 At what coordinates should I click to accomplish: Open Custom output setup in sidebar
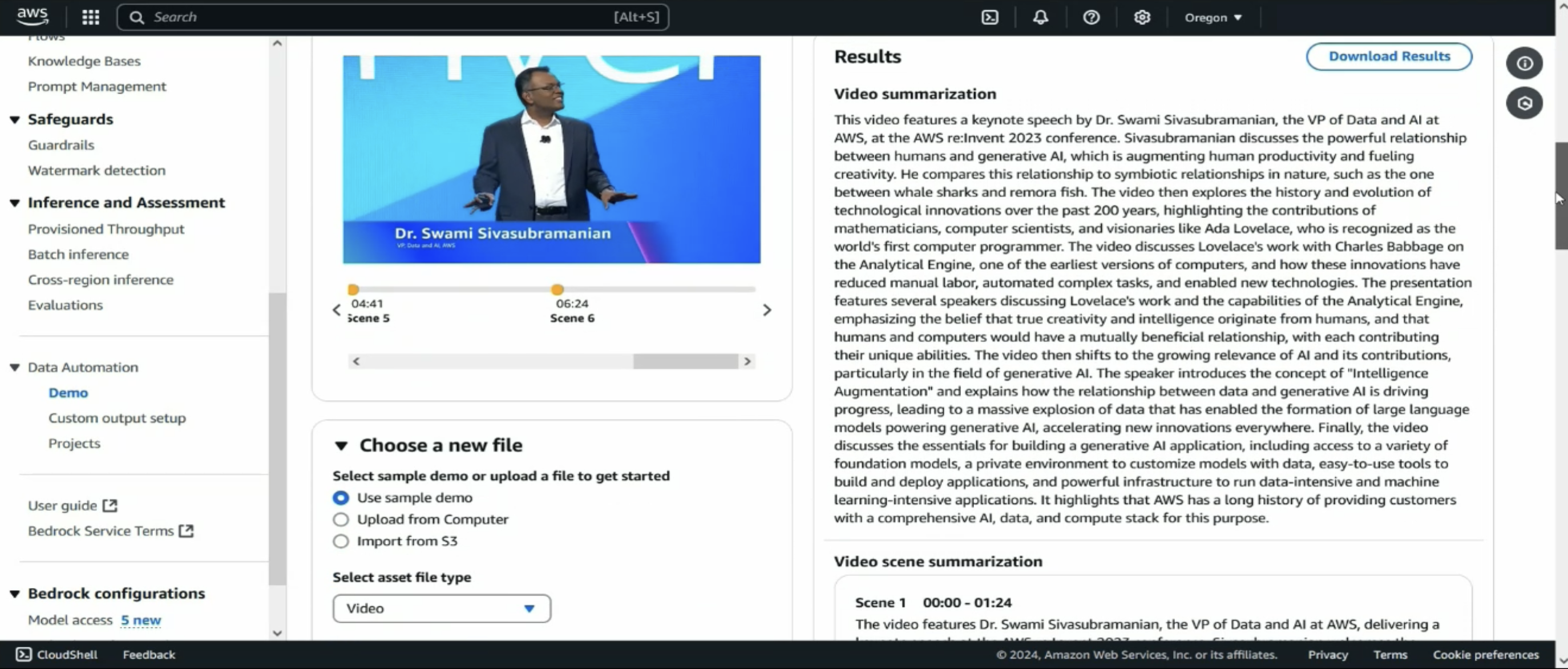[117, 418]
